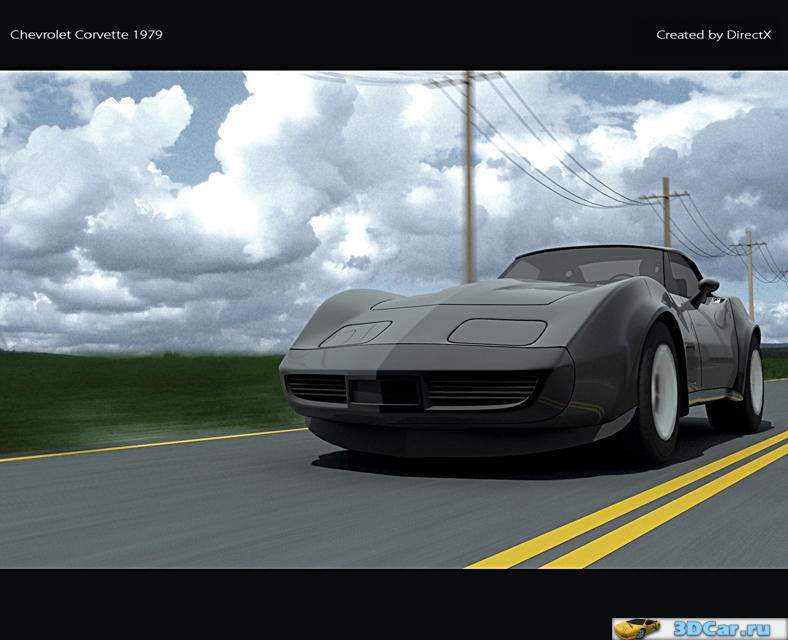Open the 3DCar.ru site link

click(x=722, y=629)
